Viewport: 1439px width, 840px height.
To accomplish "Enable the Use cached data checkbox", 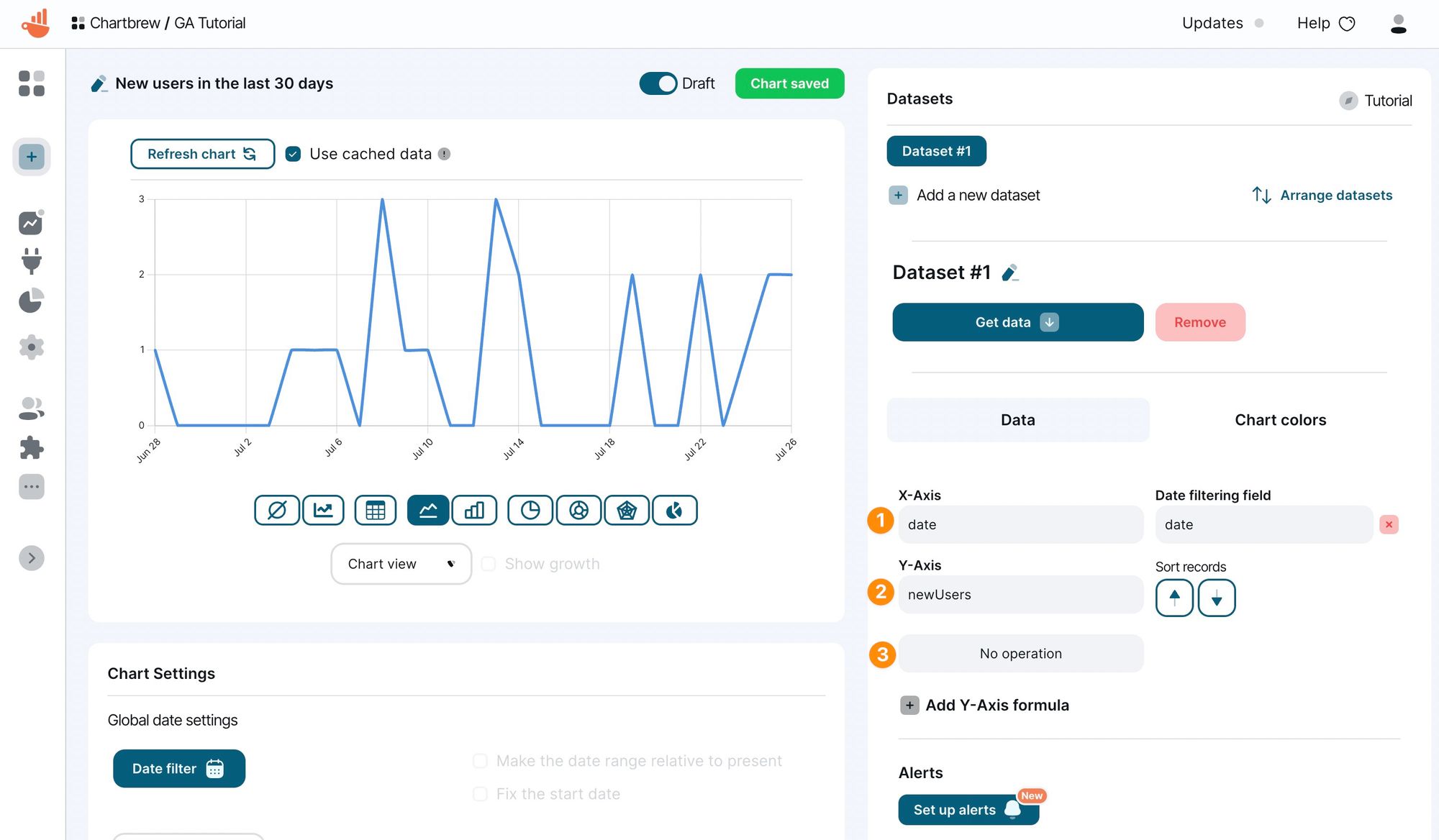I will tap(293, 154).
